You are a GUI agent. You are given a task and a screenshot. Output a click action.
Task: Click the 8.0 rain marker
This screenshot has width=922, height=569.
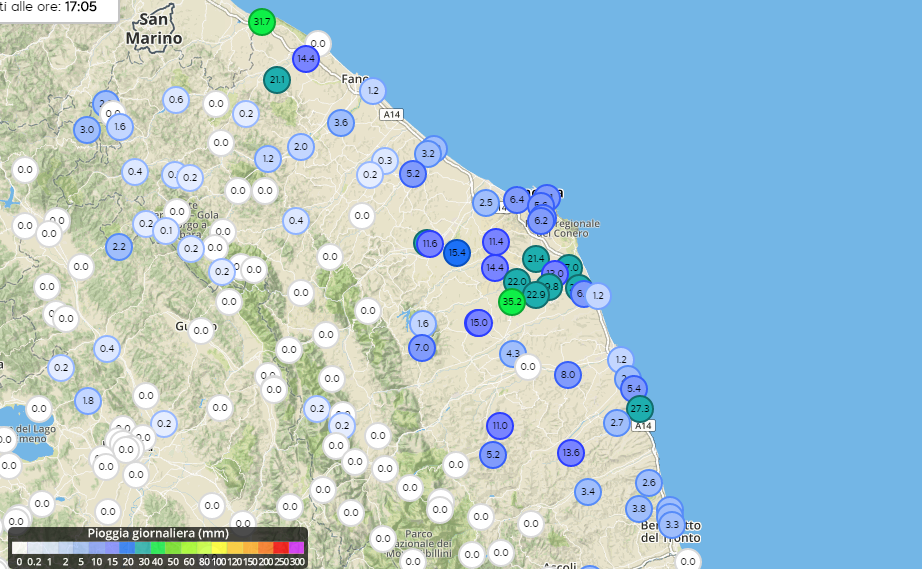(568, 375)
